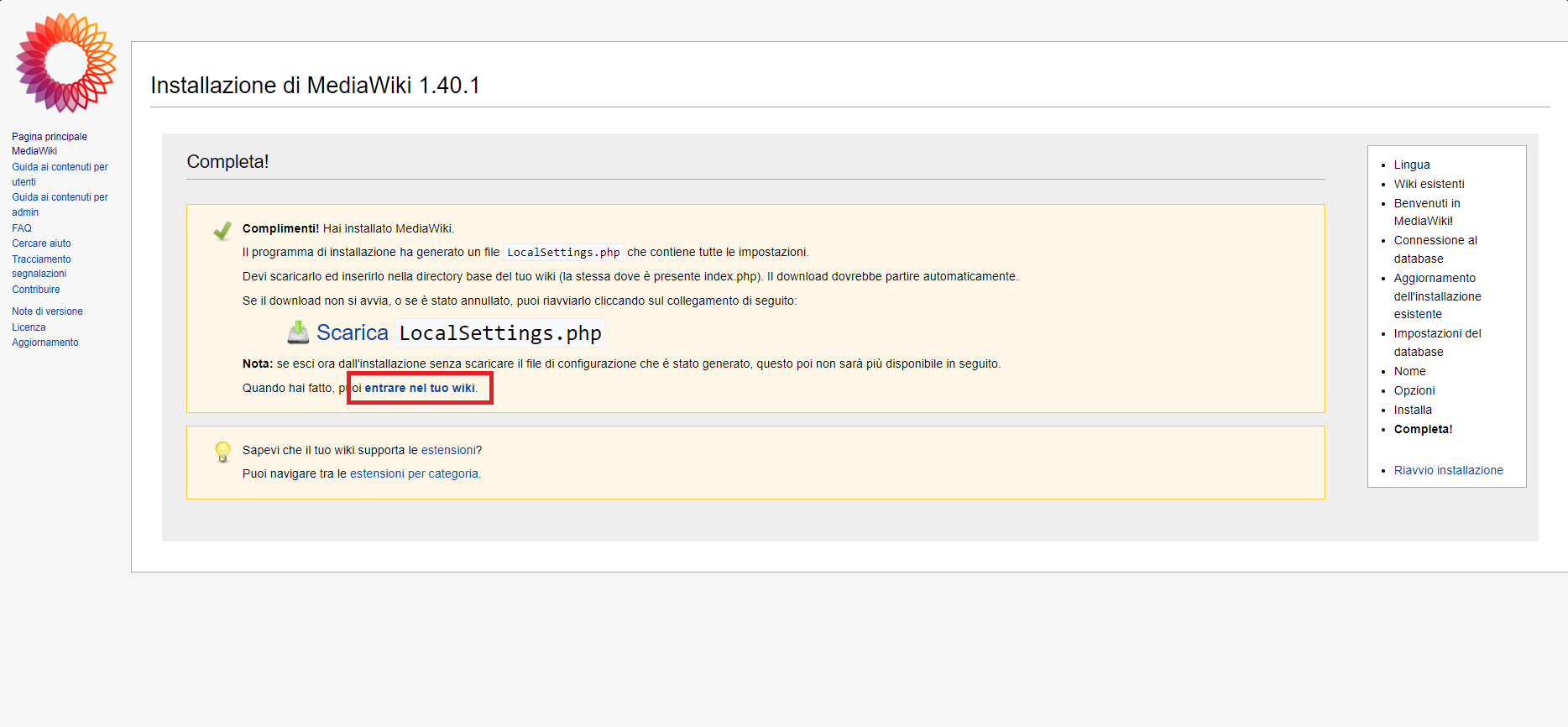1568x727 pixels.
Task: Open the 'estensioni' link
Action: click(448, 450)
